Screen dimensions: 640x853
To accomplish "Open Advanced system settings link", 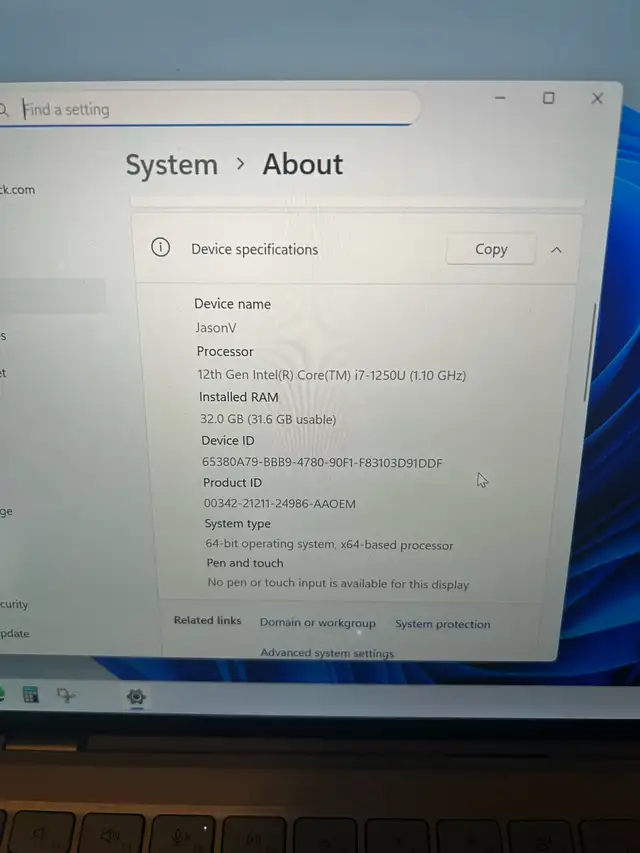I will 327,653.
